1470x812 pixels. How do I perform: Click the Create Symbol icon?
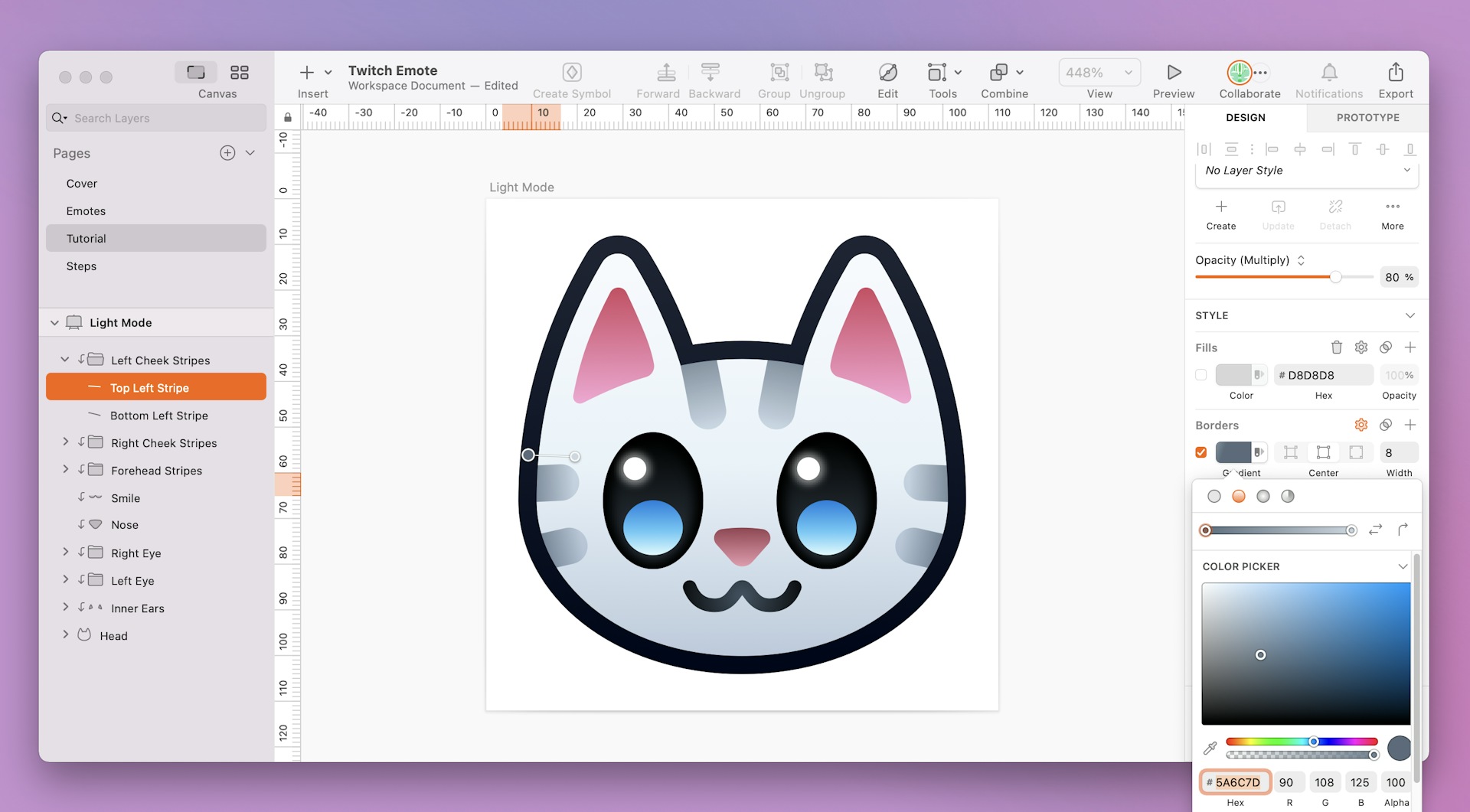pos(572,72)
